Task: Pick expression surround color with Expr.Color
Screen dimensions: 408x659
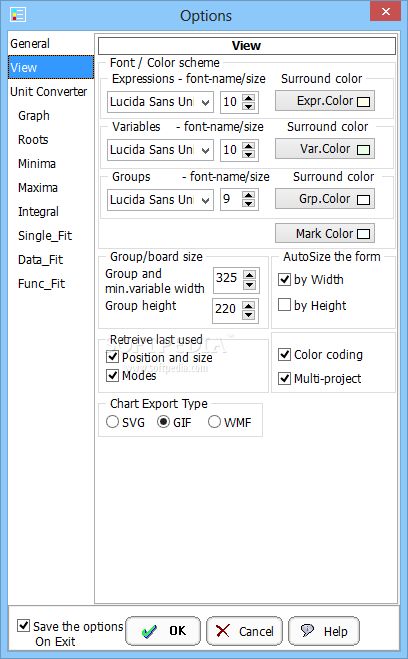Action: [x=325, y=101]
